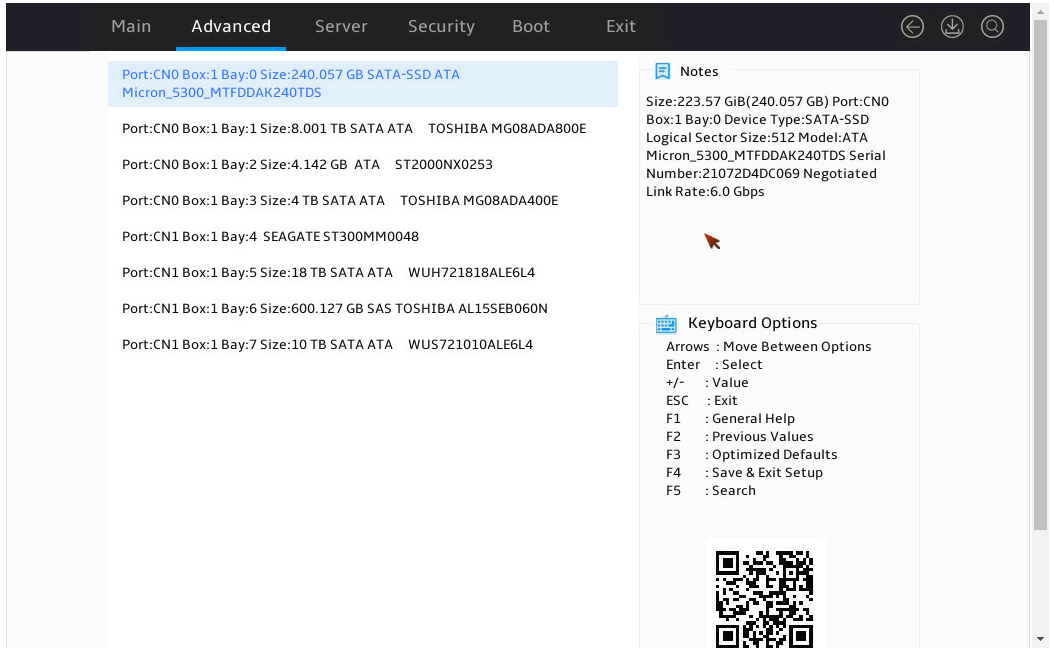This screenshot has width=1054, height=653.
Task: Click the download/save icon in header
Action: tap(952, 27)
